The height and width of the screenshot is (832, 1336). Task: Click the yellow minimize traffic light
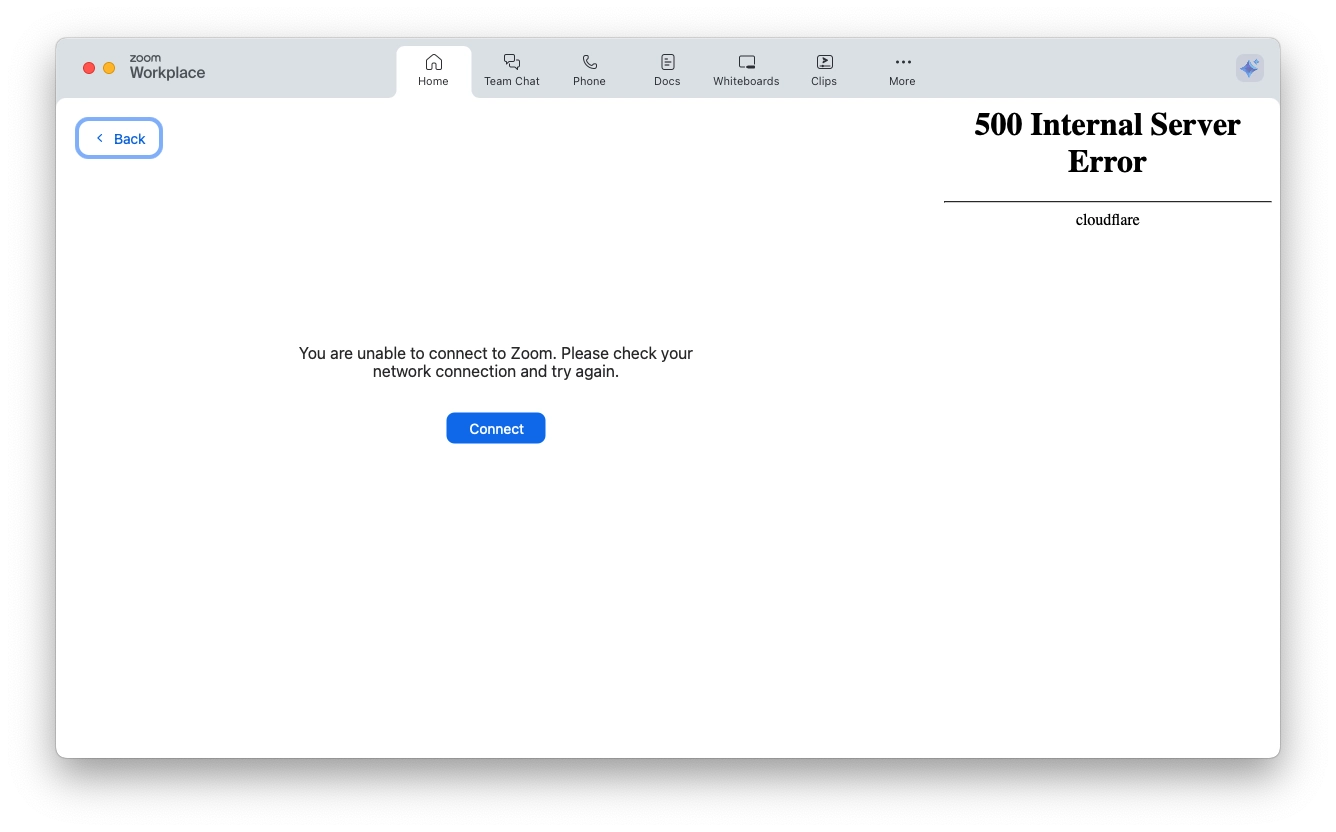[x=109, y=68]
